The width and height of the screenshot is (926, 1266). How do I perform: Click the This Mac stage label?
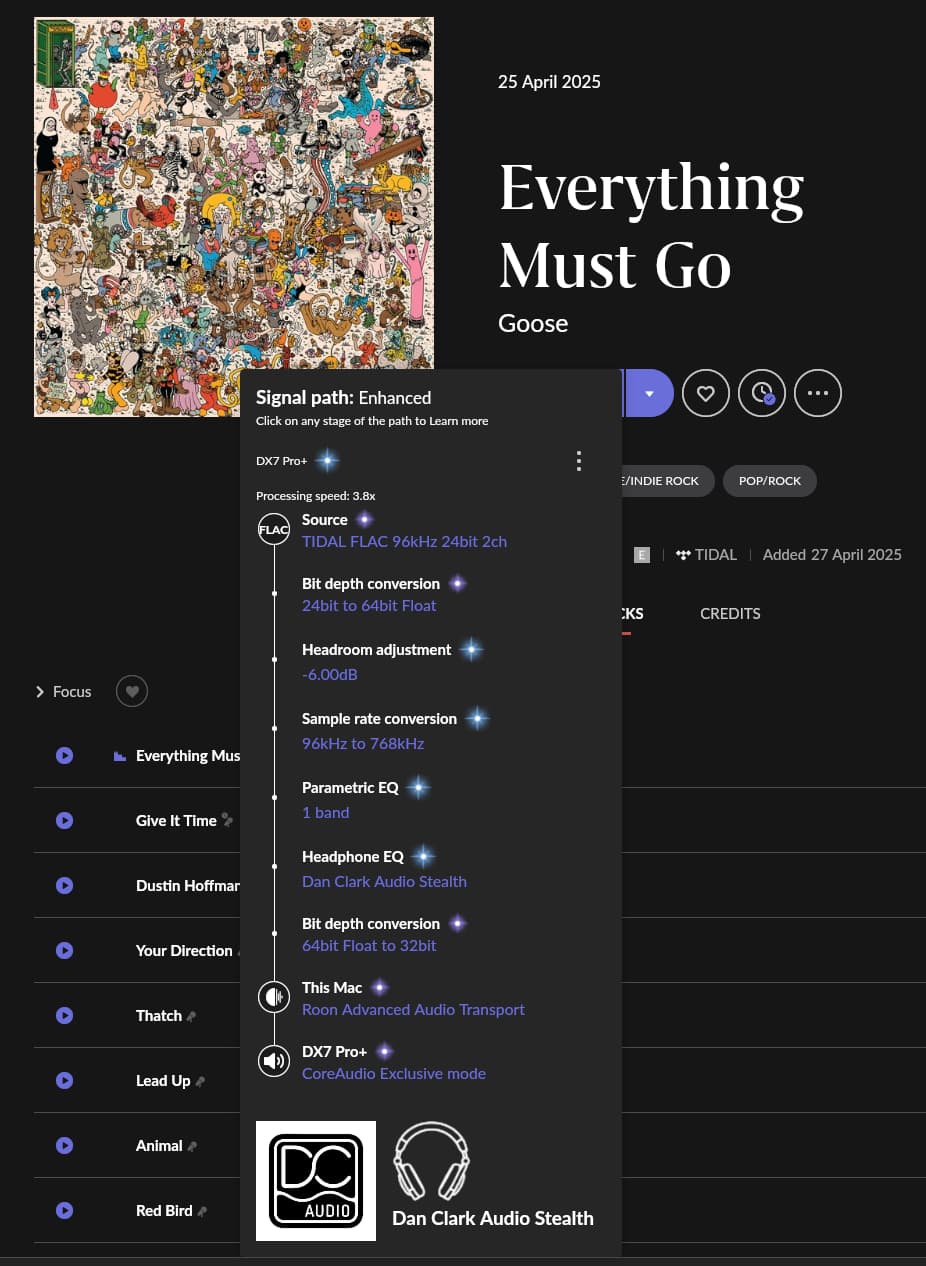[332, 988]
